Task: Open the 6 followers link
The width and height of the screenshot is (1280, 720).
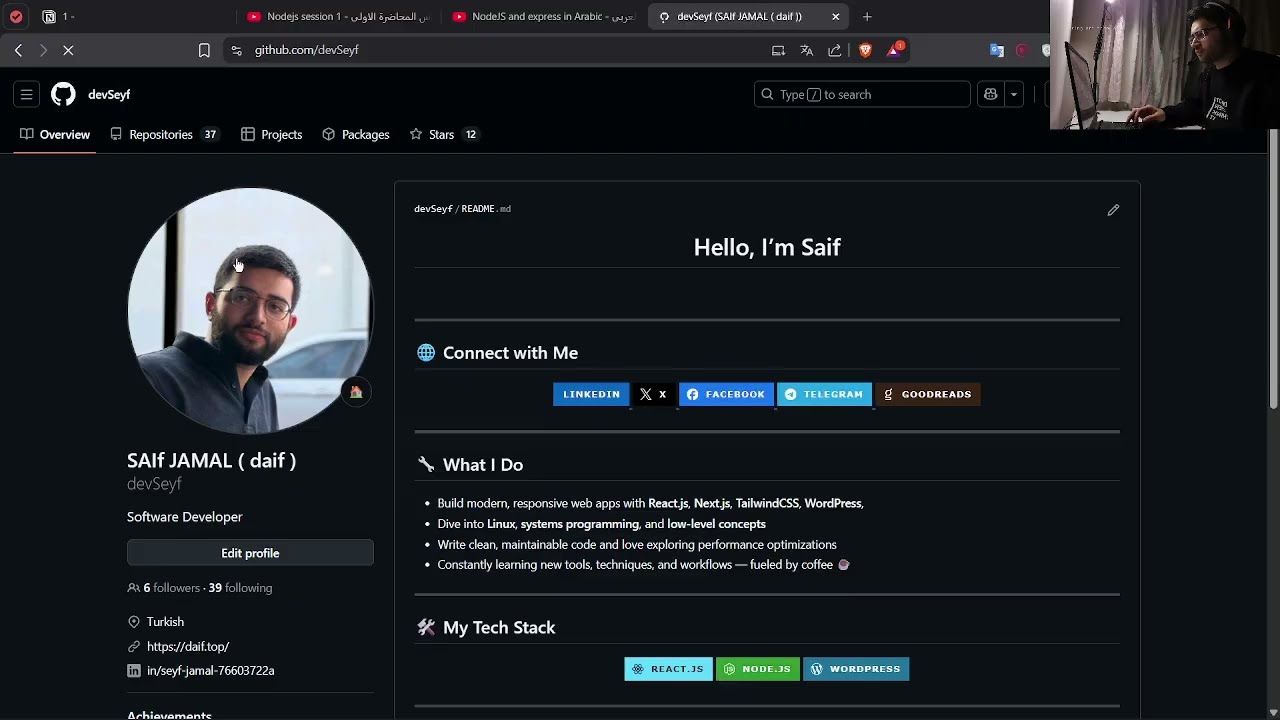Action: click(171, 588)
